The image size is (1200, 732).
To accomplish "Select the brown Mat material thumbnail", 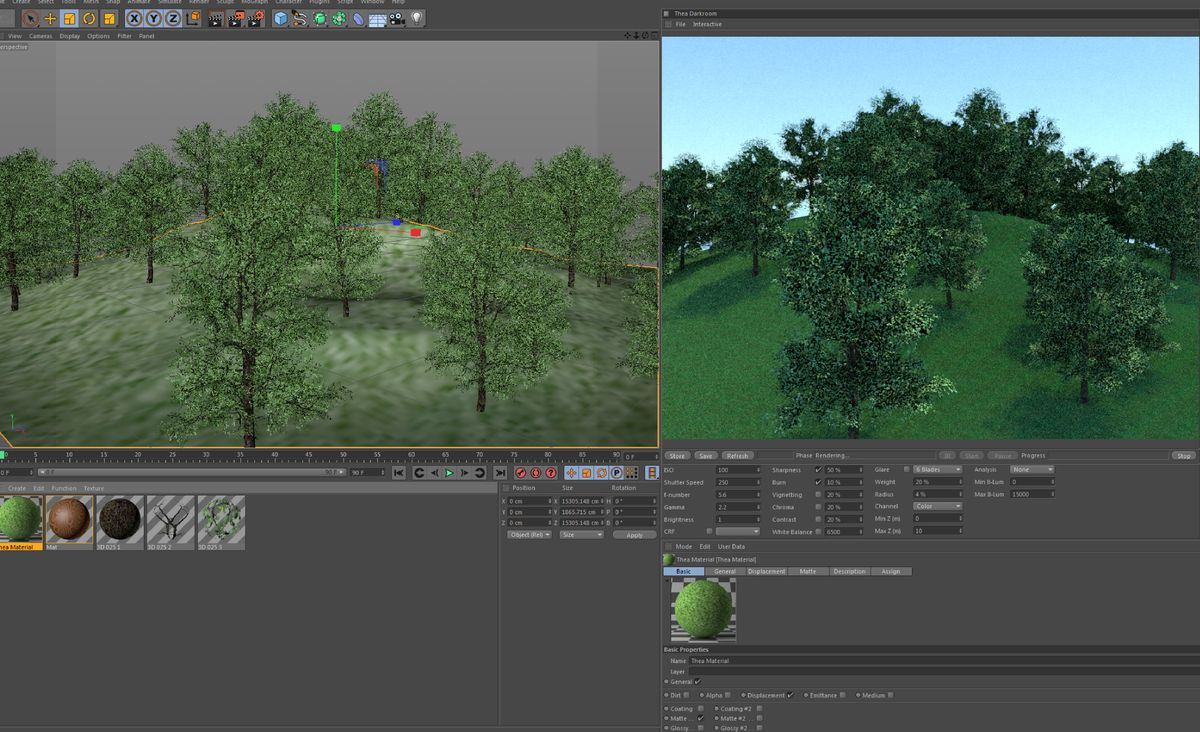I will pos(69,518).
